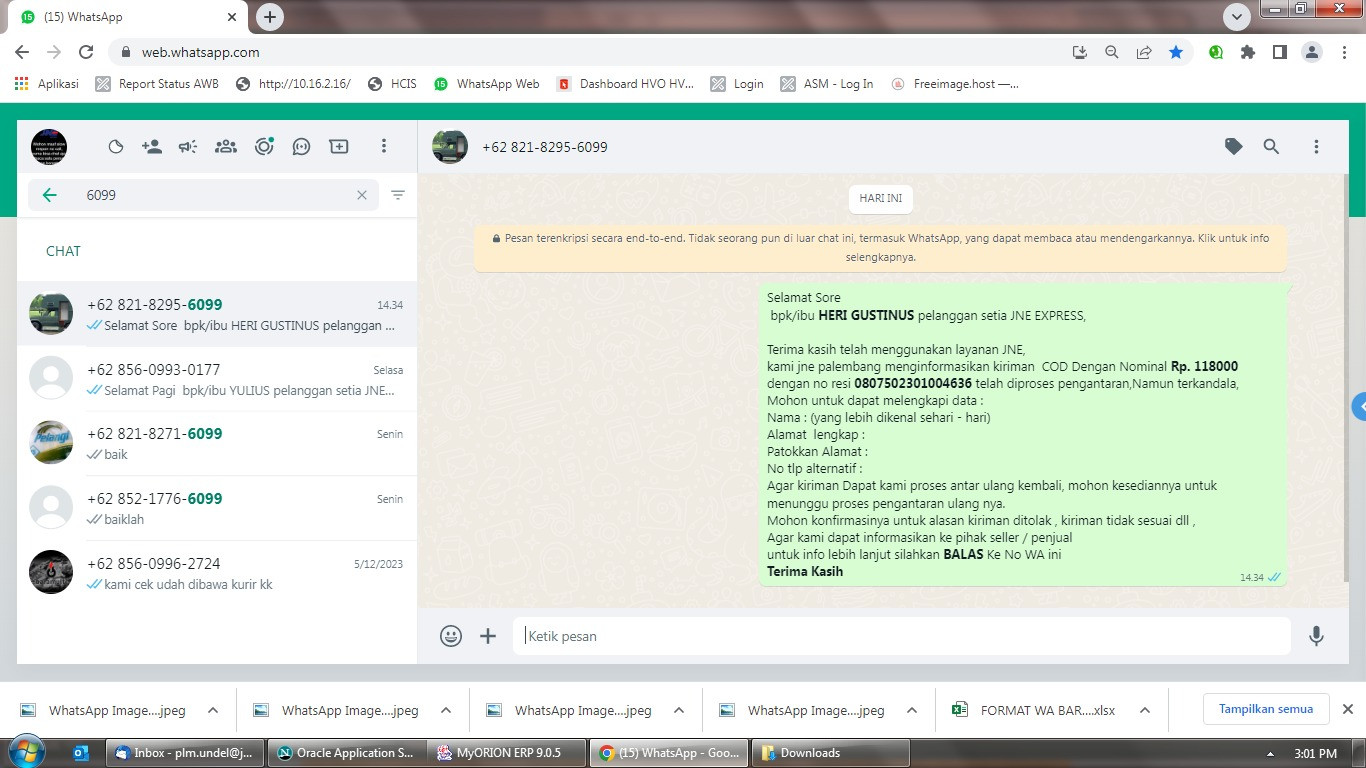
Task: Open the FORMAT WA BAR....xlsx downloaded file
Action: tap(1034, 710)
